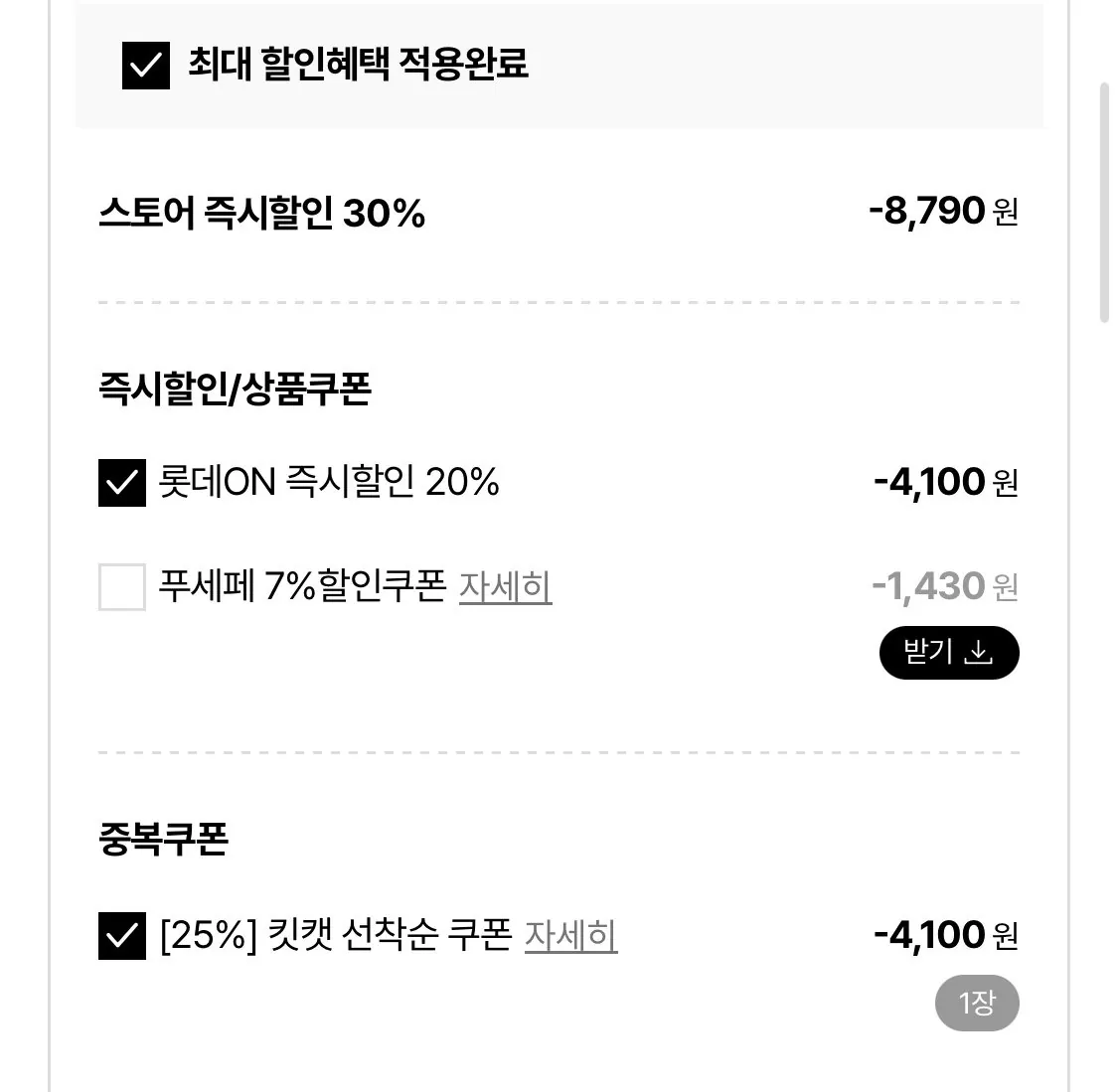
Task: Open 자세히 details for 푸세페 coupon
Action: coord(506,588)
